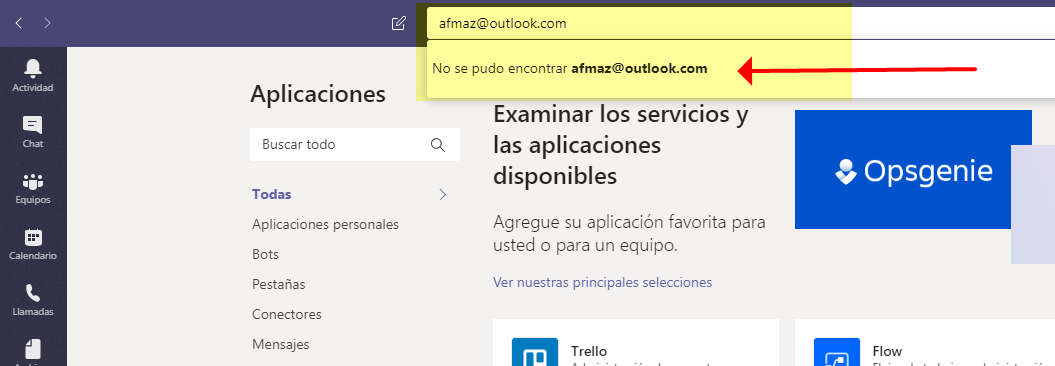
Task: Go forward with the right arrow
Action: pos(47,24)
